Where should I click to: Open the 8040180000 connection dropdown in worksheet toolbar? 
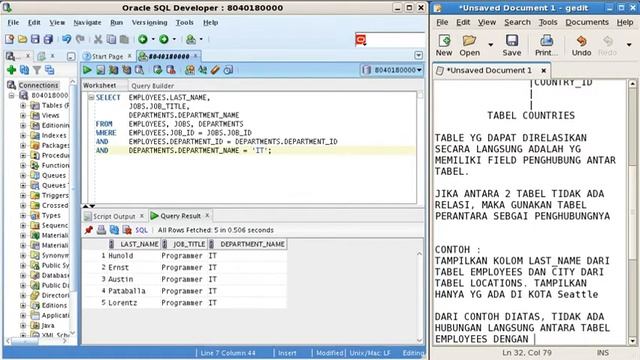click(x=392, y=70)
